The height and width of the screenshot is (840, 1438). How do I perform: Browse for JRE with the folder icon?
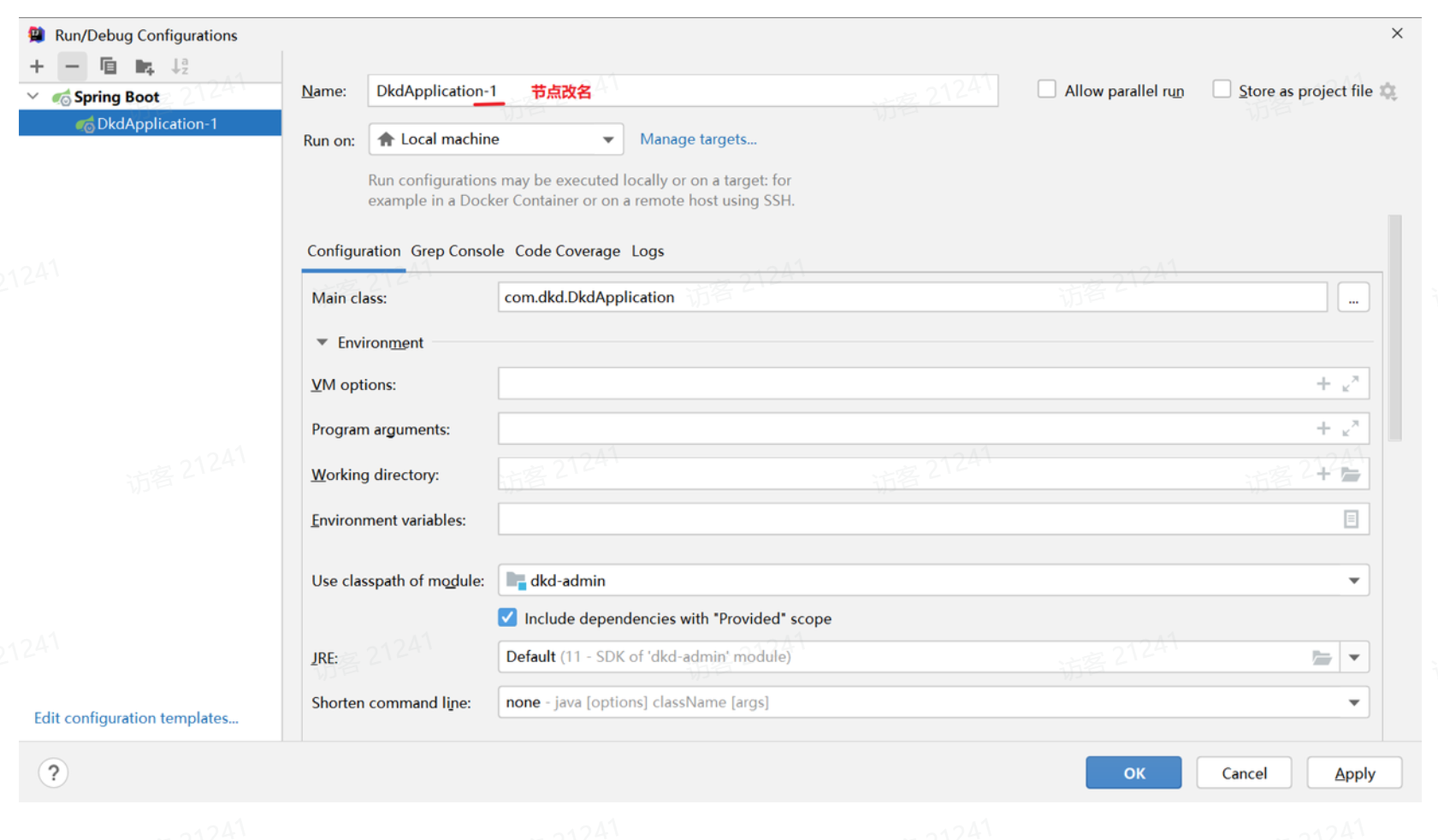coord(1322,657)
